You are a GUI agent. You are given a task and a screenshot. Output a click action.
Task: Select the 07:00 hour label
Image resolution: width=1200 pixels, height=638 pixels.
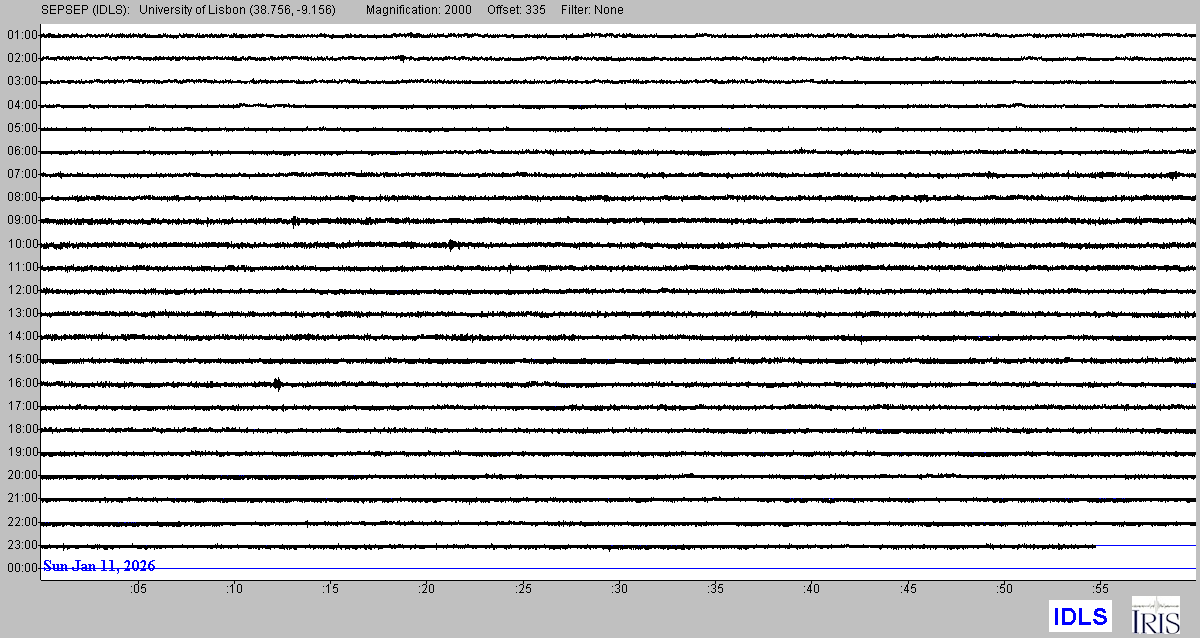pyautogui.click(x=21, y=174)
